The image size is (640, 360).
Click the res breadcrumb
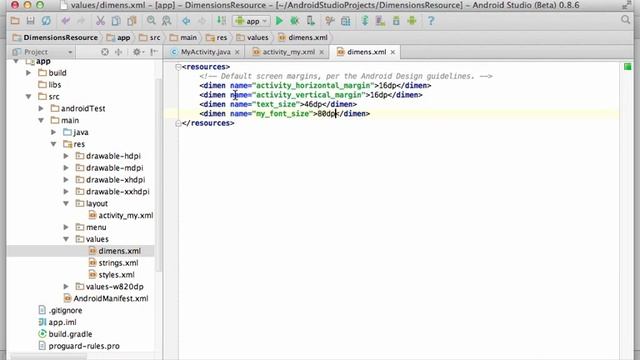tap(217, 38)
